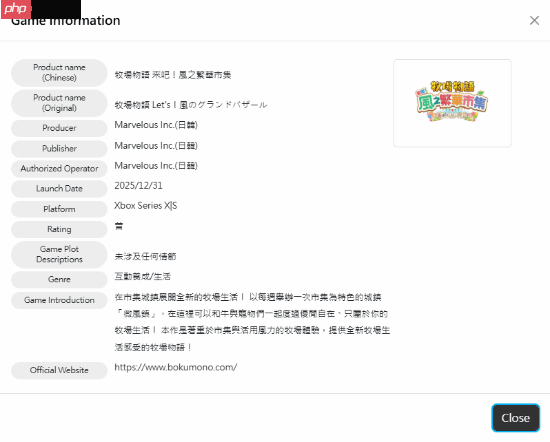
Task: Click the Producer label
Action: 59,128
